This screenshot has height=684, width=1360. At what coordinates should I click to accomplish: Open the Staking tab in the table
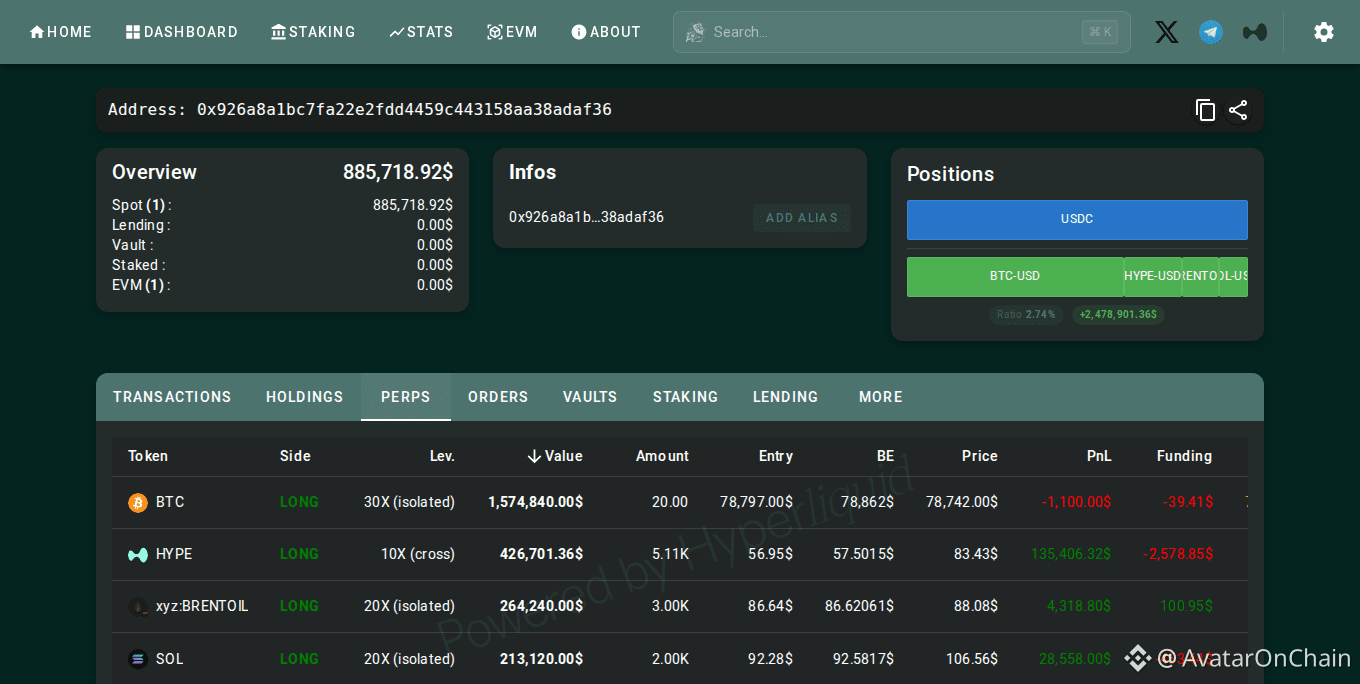coord(686,397)
